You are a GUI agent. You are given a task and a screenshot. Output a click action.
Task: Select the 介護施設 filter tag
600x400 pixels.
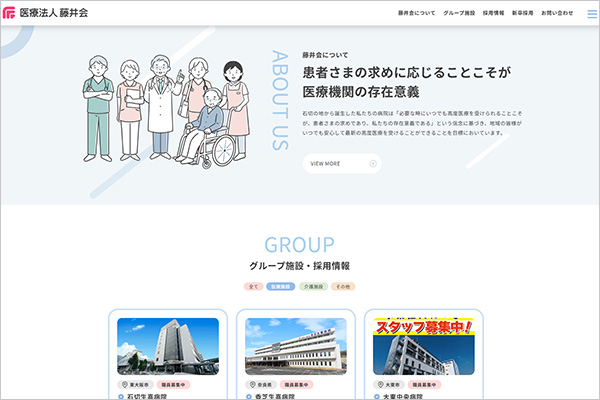click(313, 287)
